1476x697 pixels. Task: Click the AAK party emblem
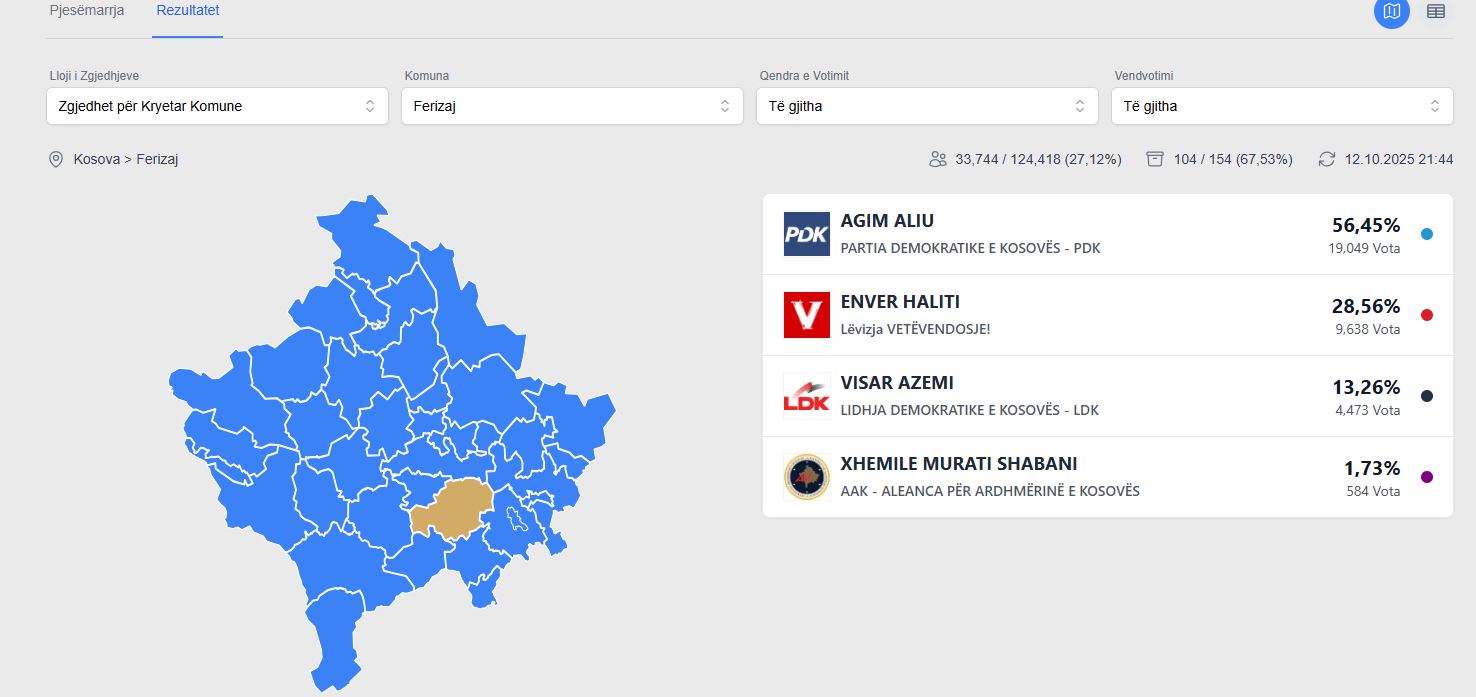(x=806, y=477)
